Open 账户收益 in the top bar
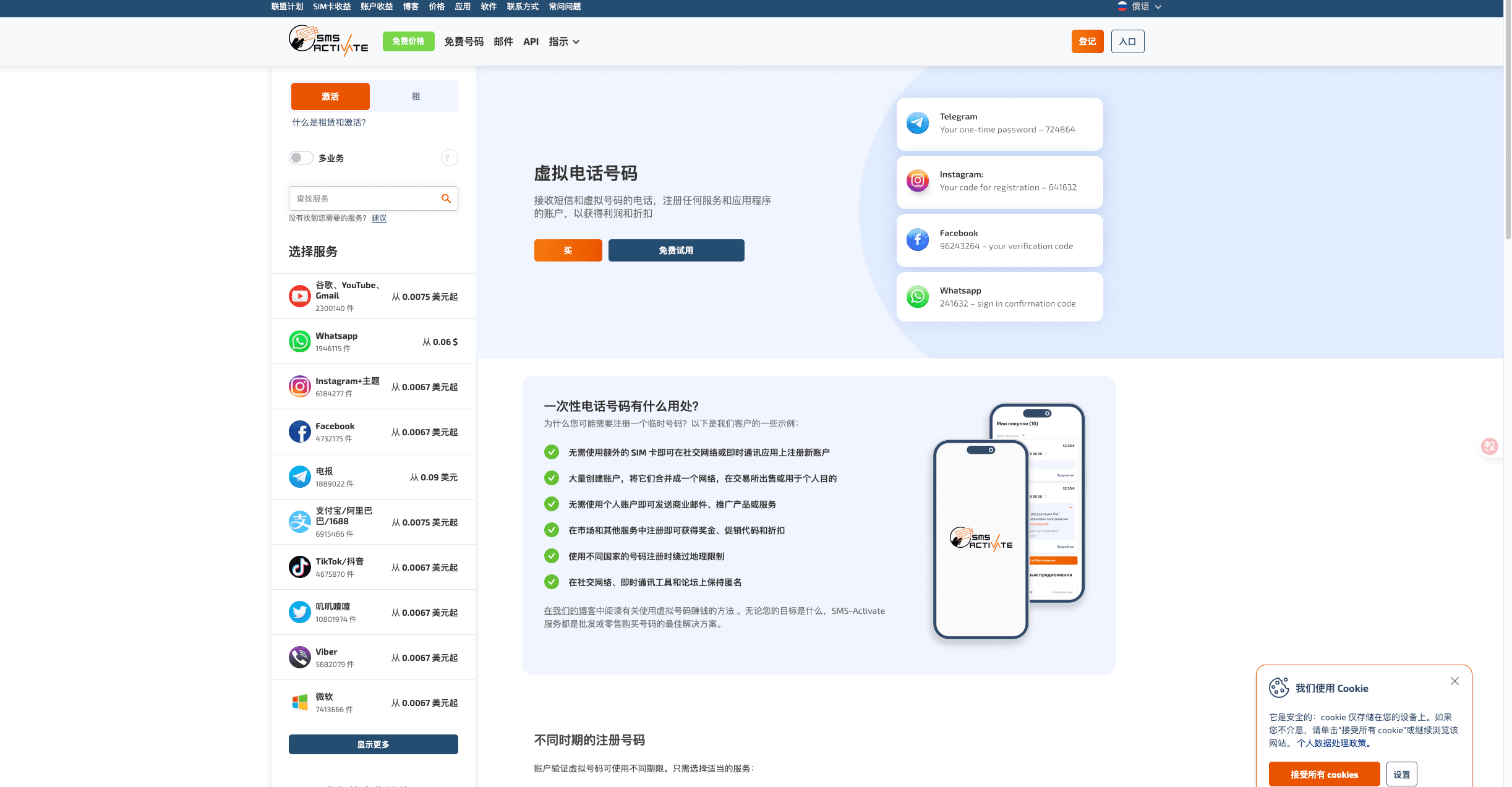 (377, 6)
